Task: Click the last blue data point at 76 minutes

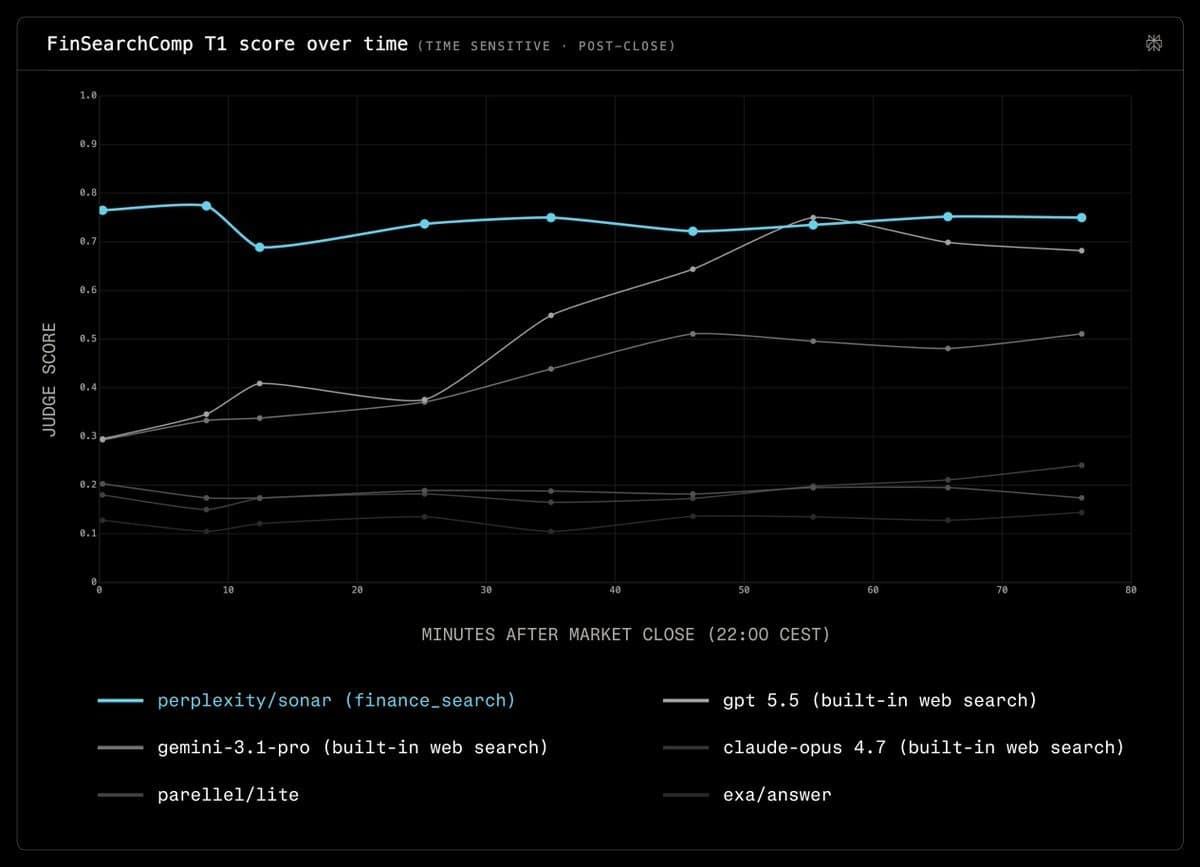Action: pyautogui.click(x=1081, y=217)
